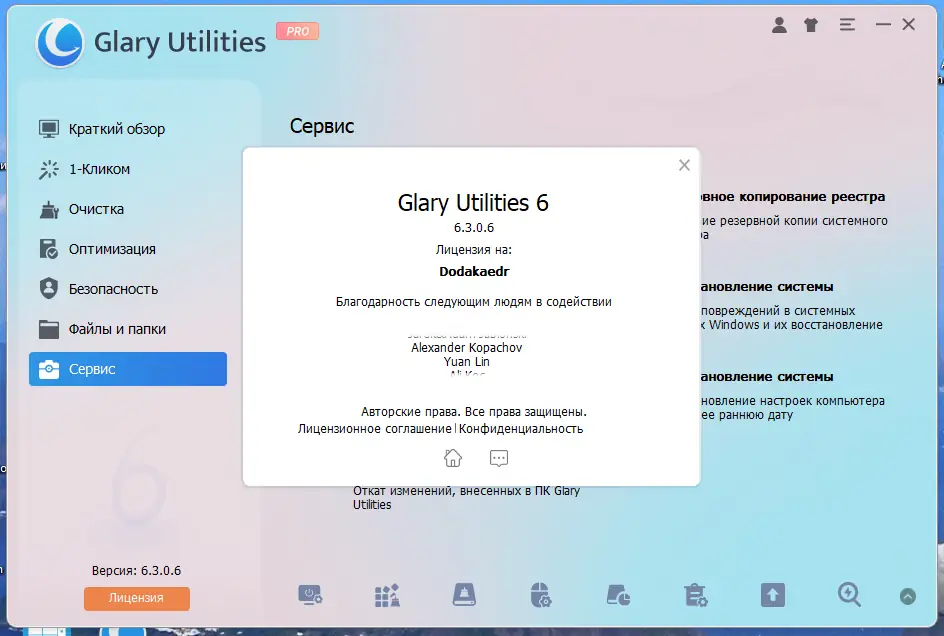This screenshot has width=944, height=636.
Task: Click Авторские права. Все права защищены text
Action: click(x=474, y=412)
